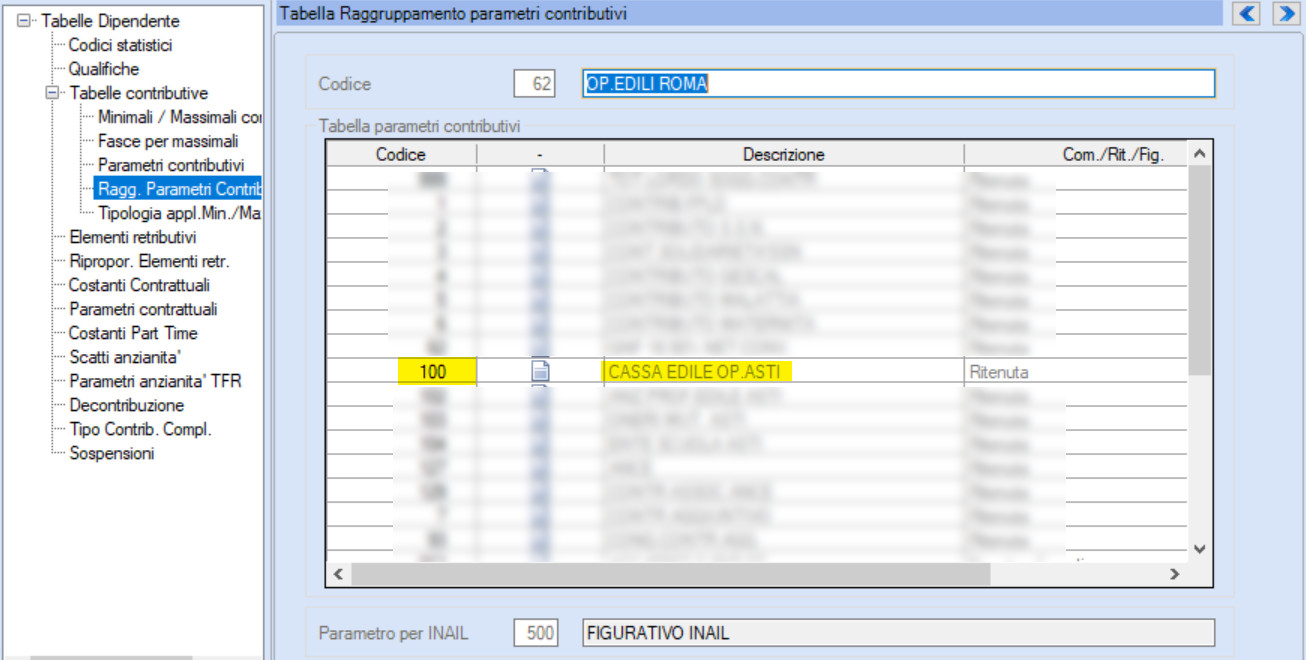
Task: Click the table's horizontal scroll right arrow
Action: [1176, 574]
